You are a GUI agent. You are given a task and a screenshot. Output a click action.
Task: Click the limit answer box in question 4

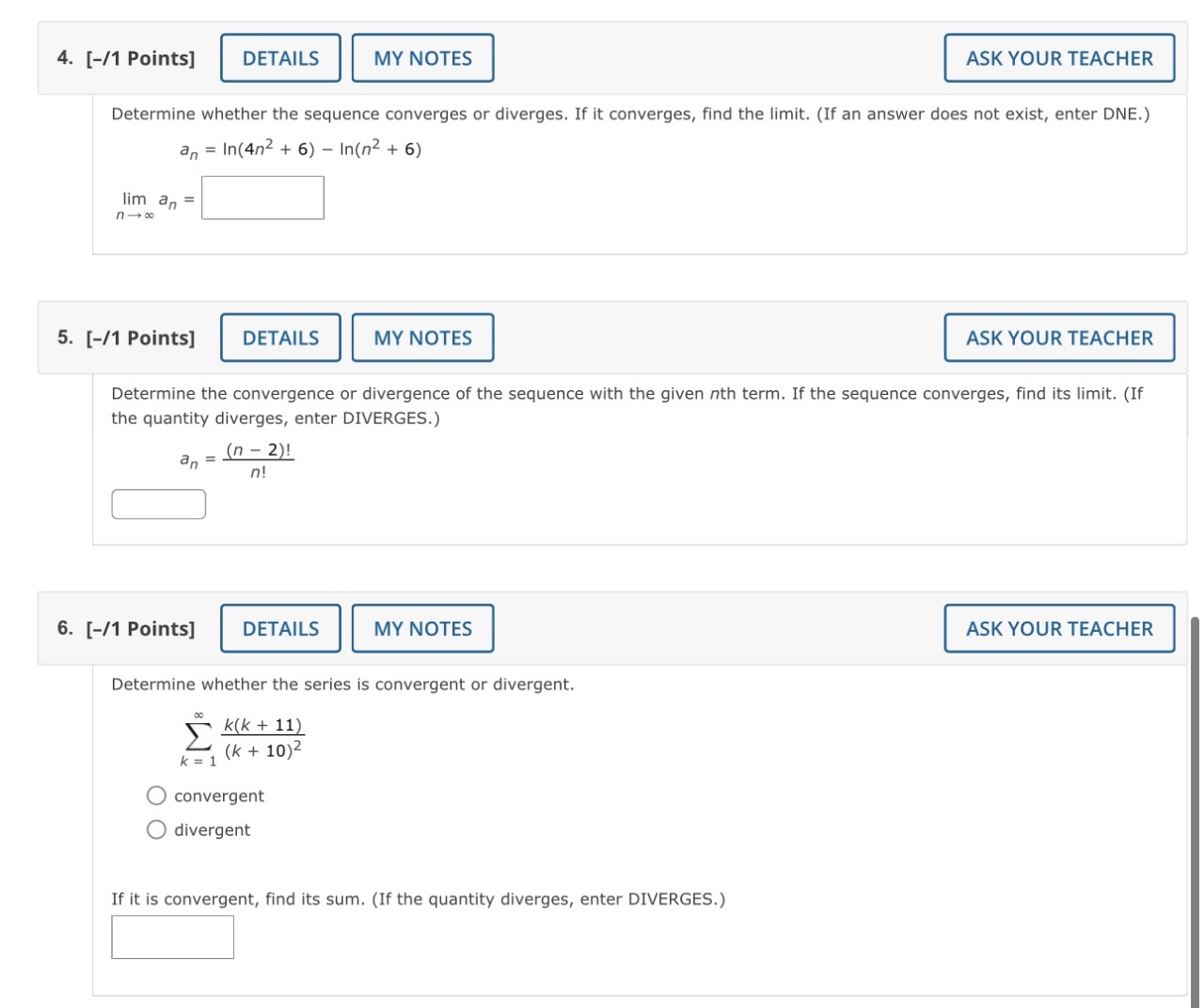click(261, 197)
